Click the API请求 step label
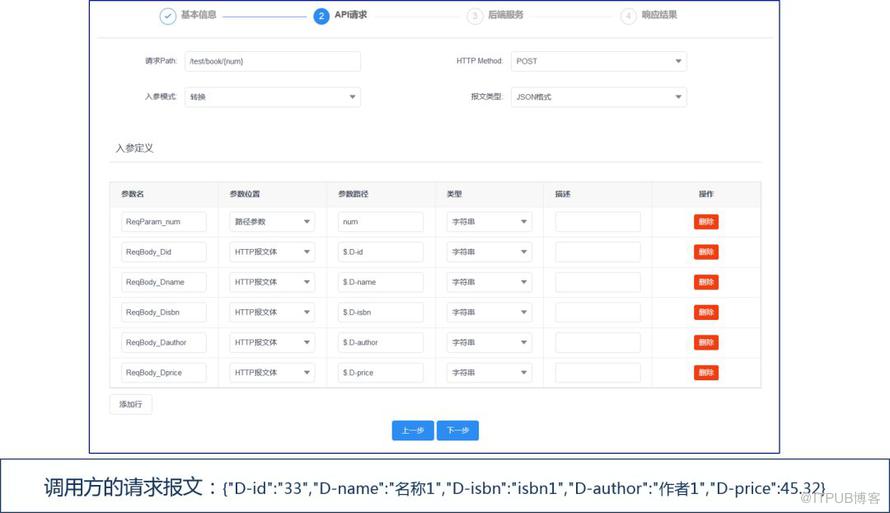This screenshot has width=890, height=513. click(351, 15)
